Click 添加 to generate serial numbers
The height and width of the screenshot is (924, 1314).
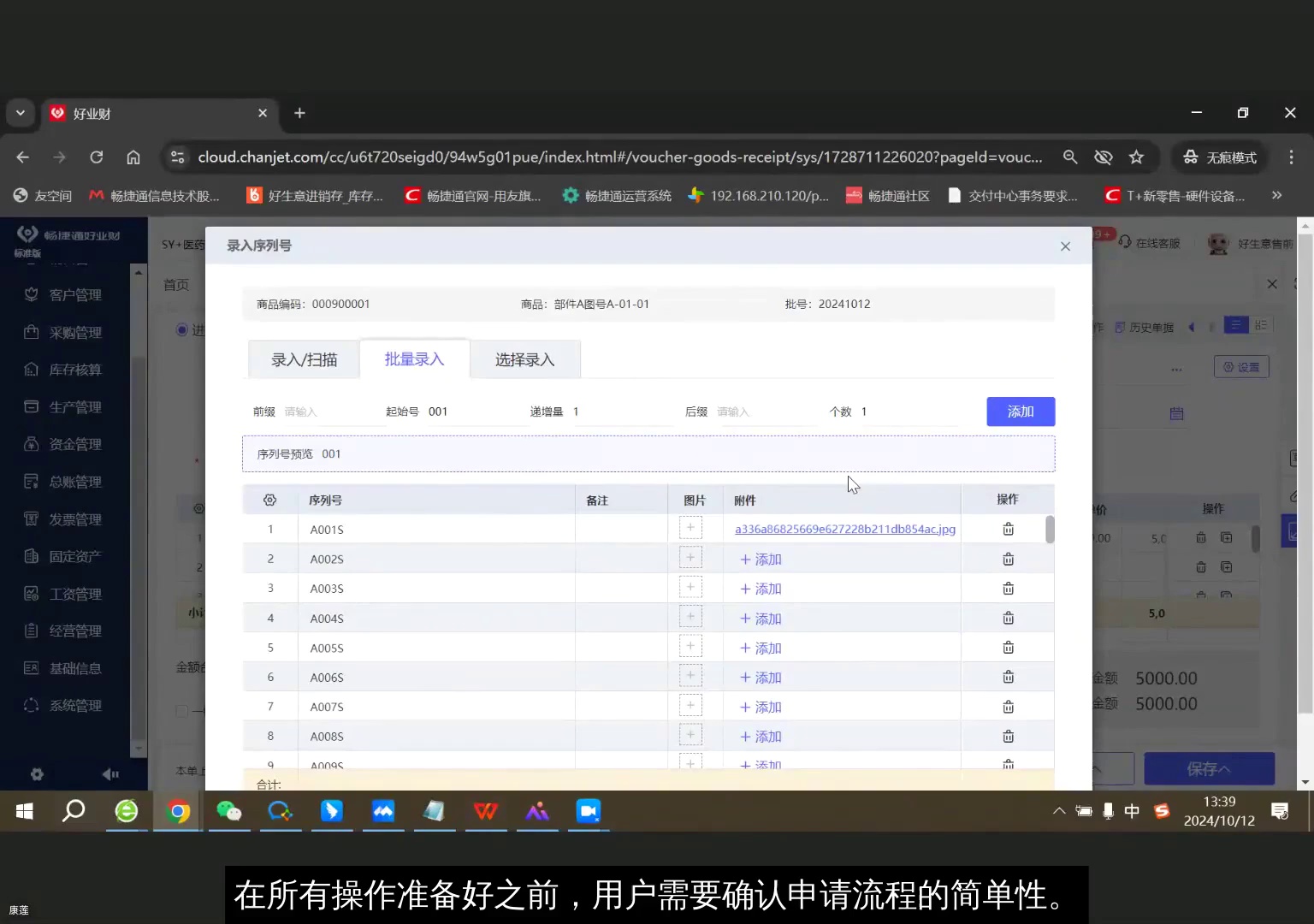click(1020, 412)
